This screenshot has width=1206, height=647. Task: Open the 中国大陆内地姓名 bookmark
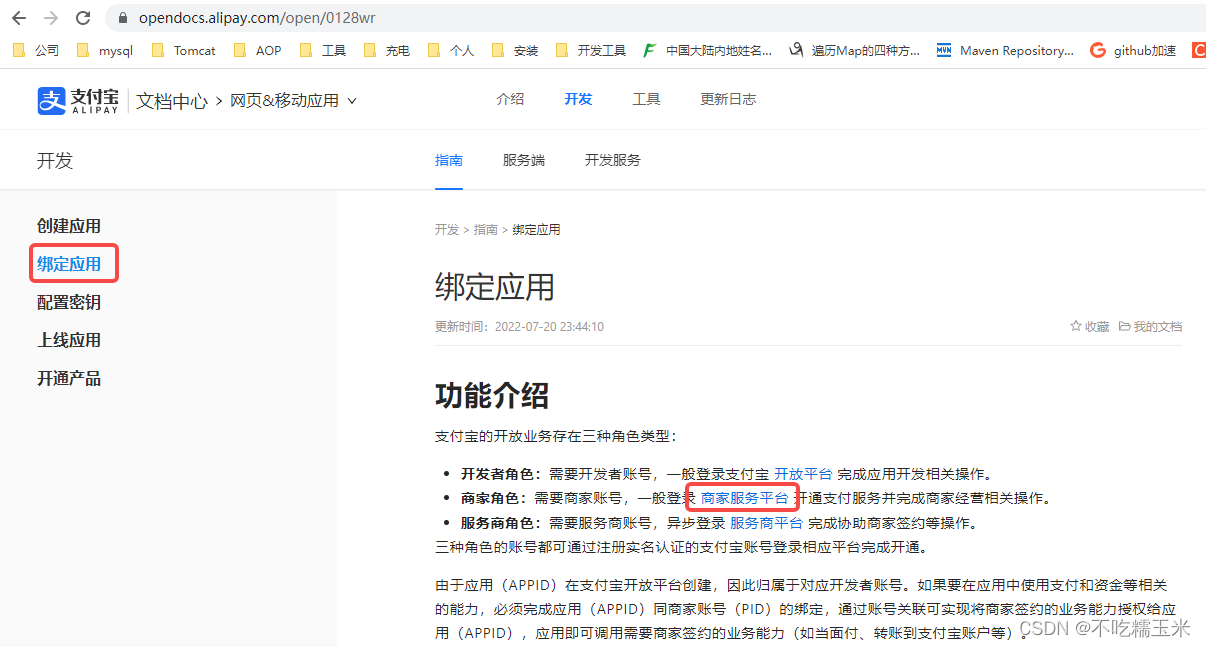pyautogui.click(x=707, y=50)
